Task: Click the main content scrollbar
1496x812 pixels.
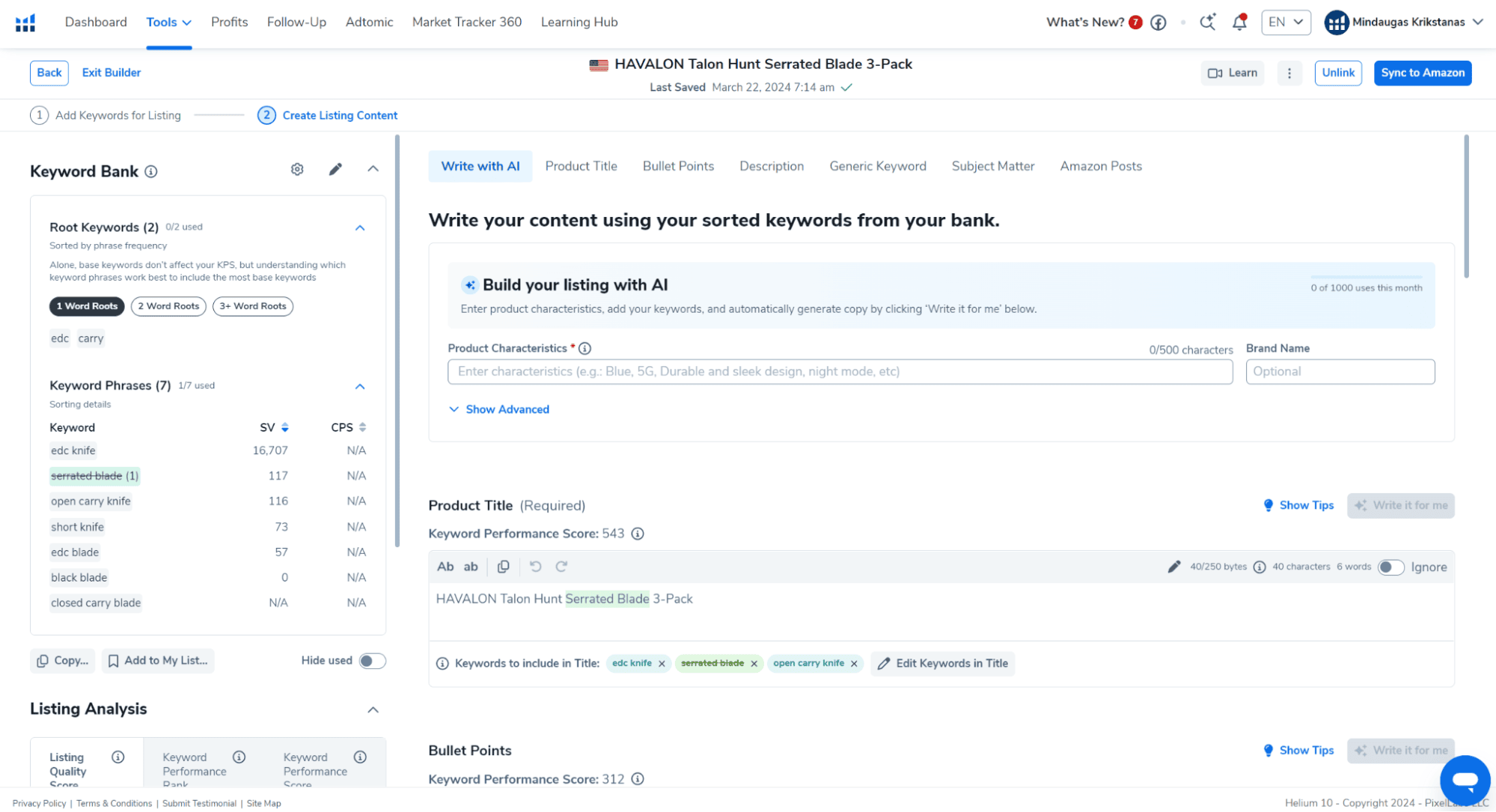Action: (1466, 206)
